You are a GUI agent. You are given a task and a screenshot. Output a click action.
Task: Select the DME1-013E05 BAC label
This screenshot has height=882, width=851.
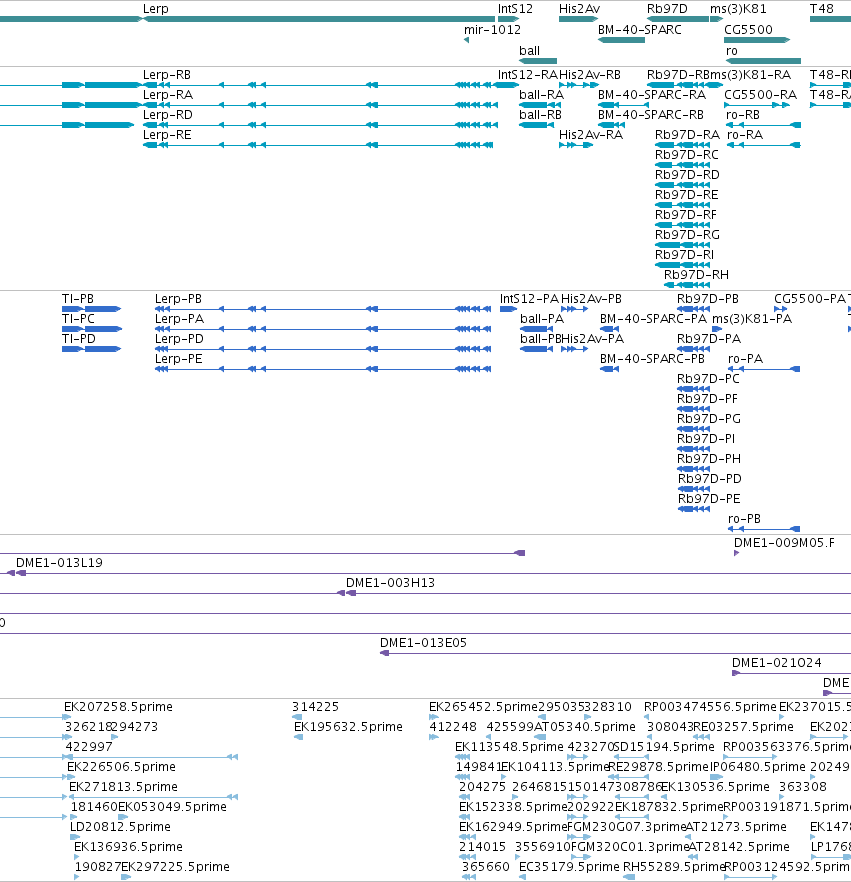(424, 643)
